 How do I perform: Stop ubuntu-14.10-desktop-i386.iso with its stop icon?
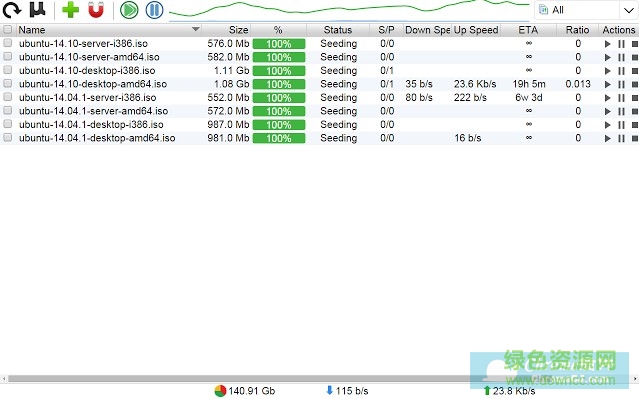(x=635, y=71)
